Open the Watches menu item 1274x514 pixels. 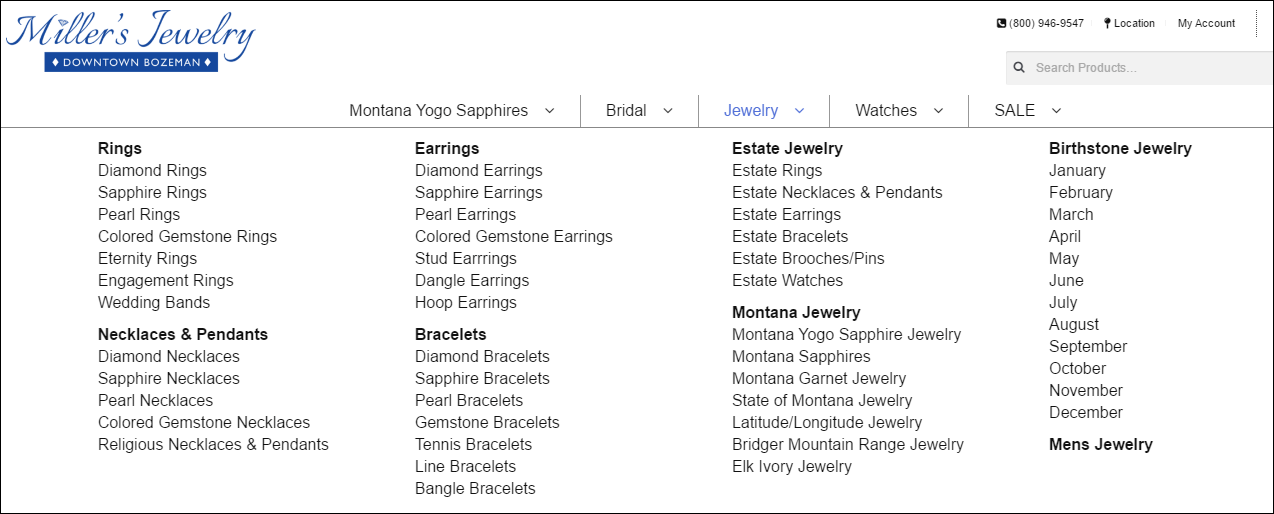click(x=886, y=111)
